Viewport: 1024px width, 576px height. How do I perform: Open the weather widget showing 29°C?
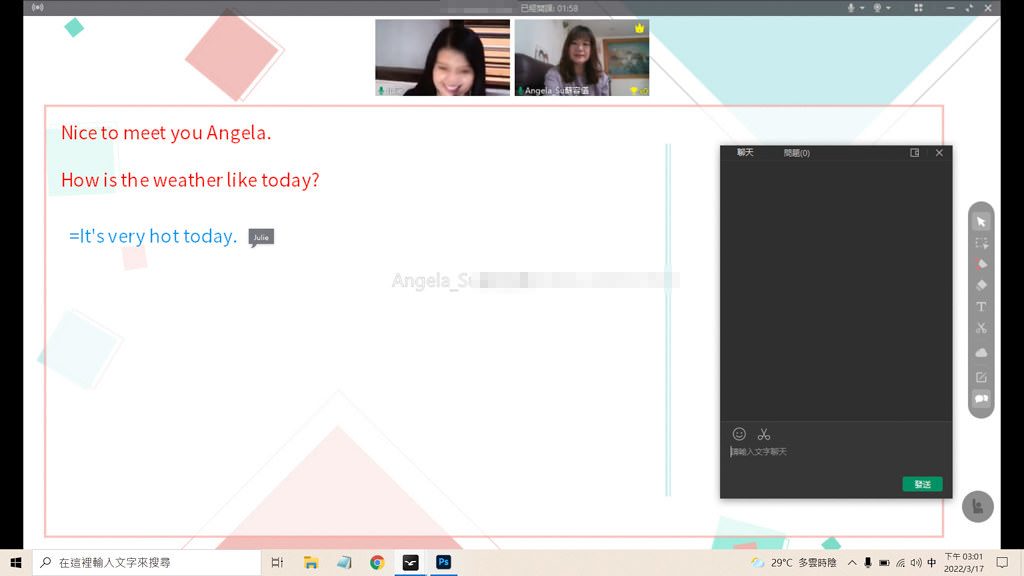coord(793,562)
